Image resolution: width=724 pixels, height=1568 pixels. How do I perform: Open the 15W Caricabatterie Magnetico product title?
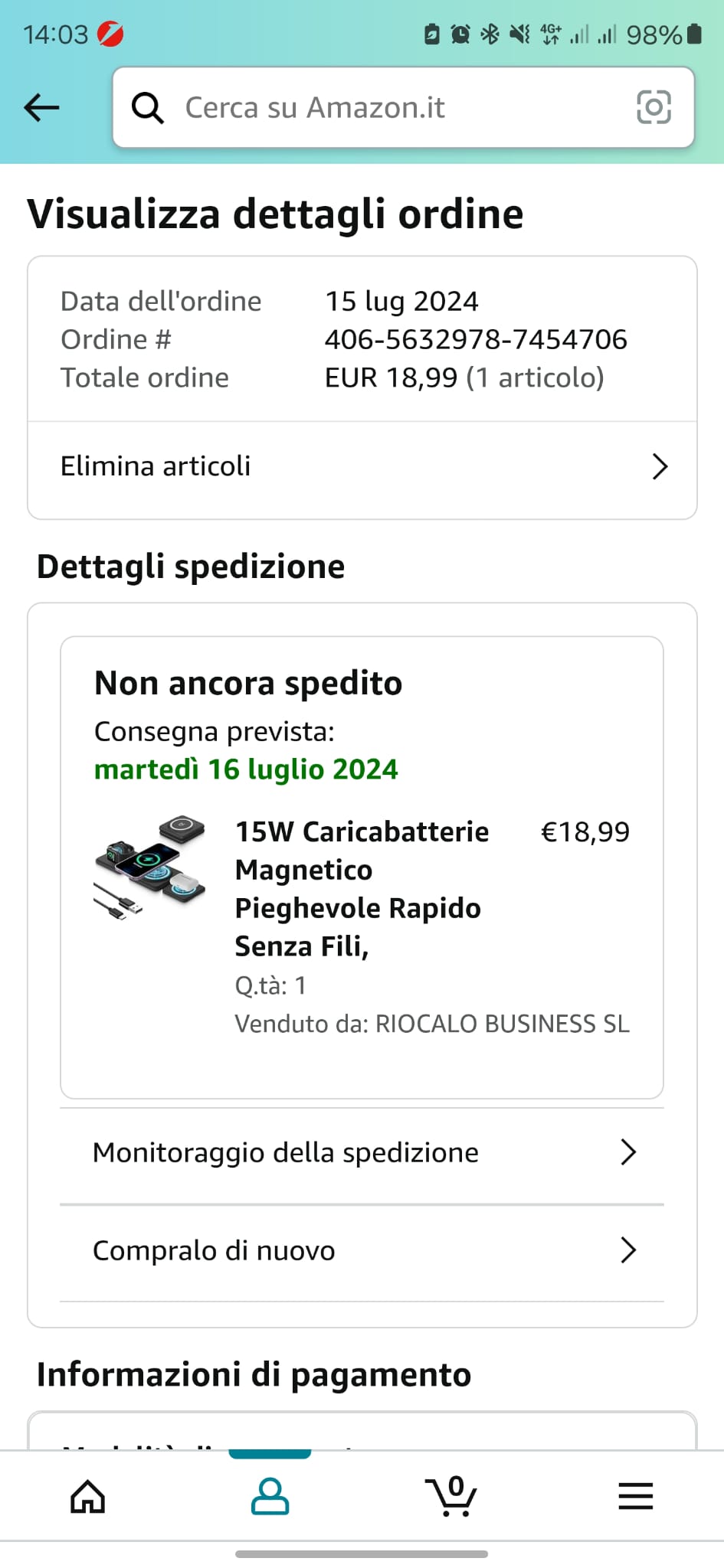pos(362,889)
